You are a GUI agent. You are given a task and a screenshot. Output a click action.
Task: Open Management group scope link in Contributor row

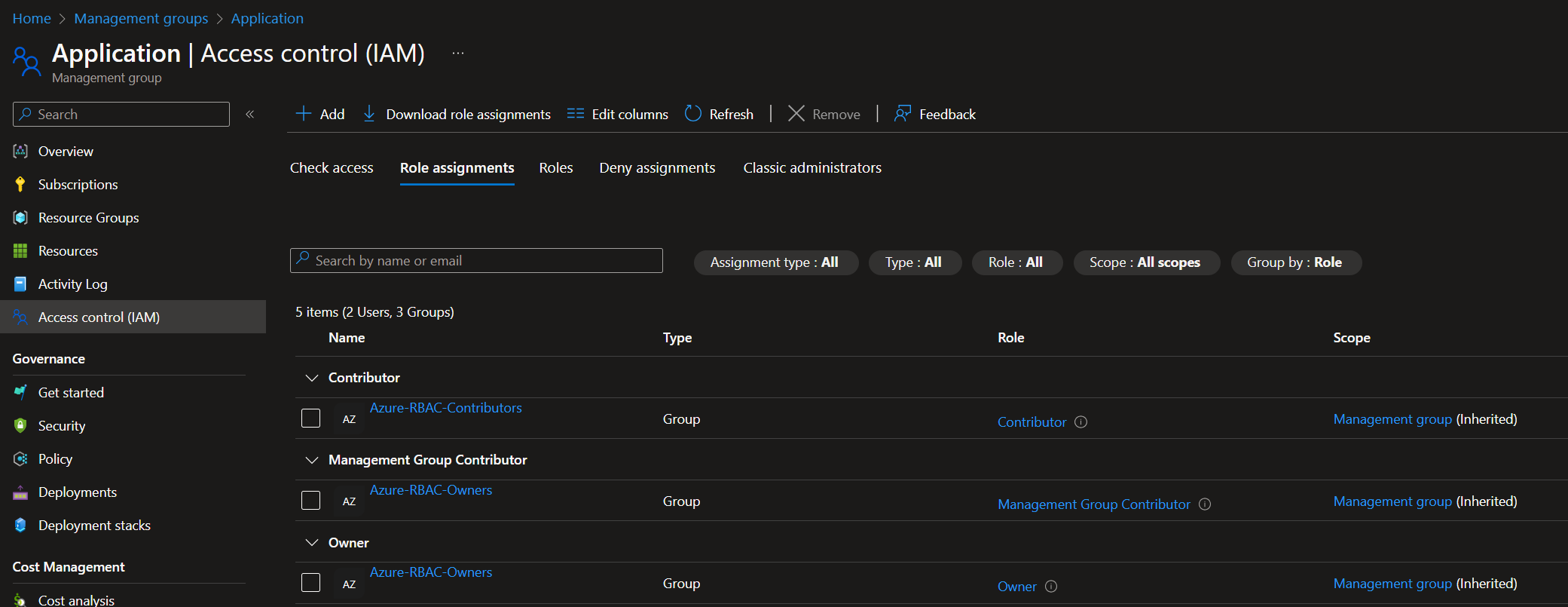(1392, 419)
